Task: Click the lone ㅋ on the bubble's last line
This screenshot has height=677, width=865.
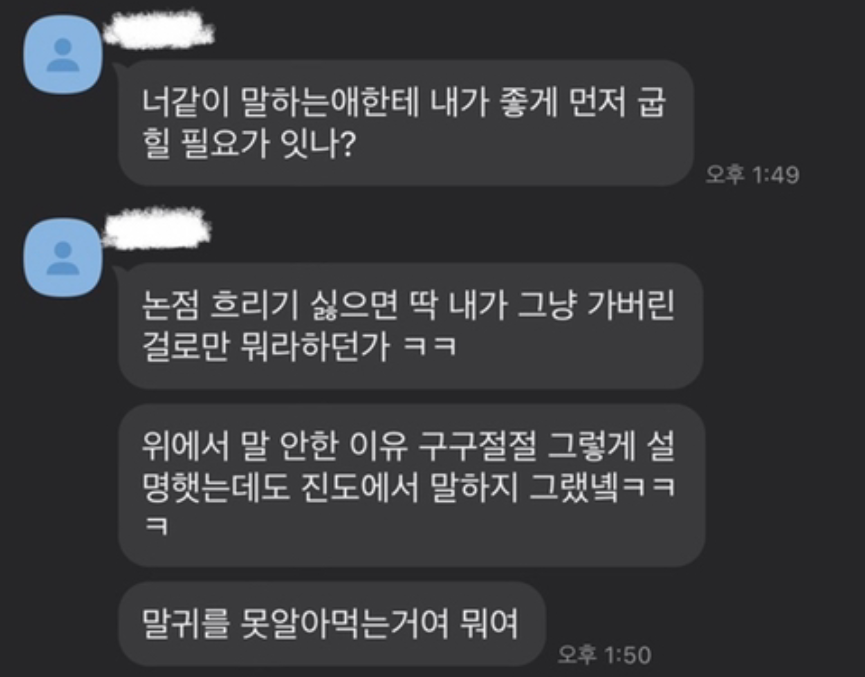Action: tap(156, 525)
